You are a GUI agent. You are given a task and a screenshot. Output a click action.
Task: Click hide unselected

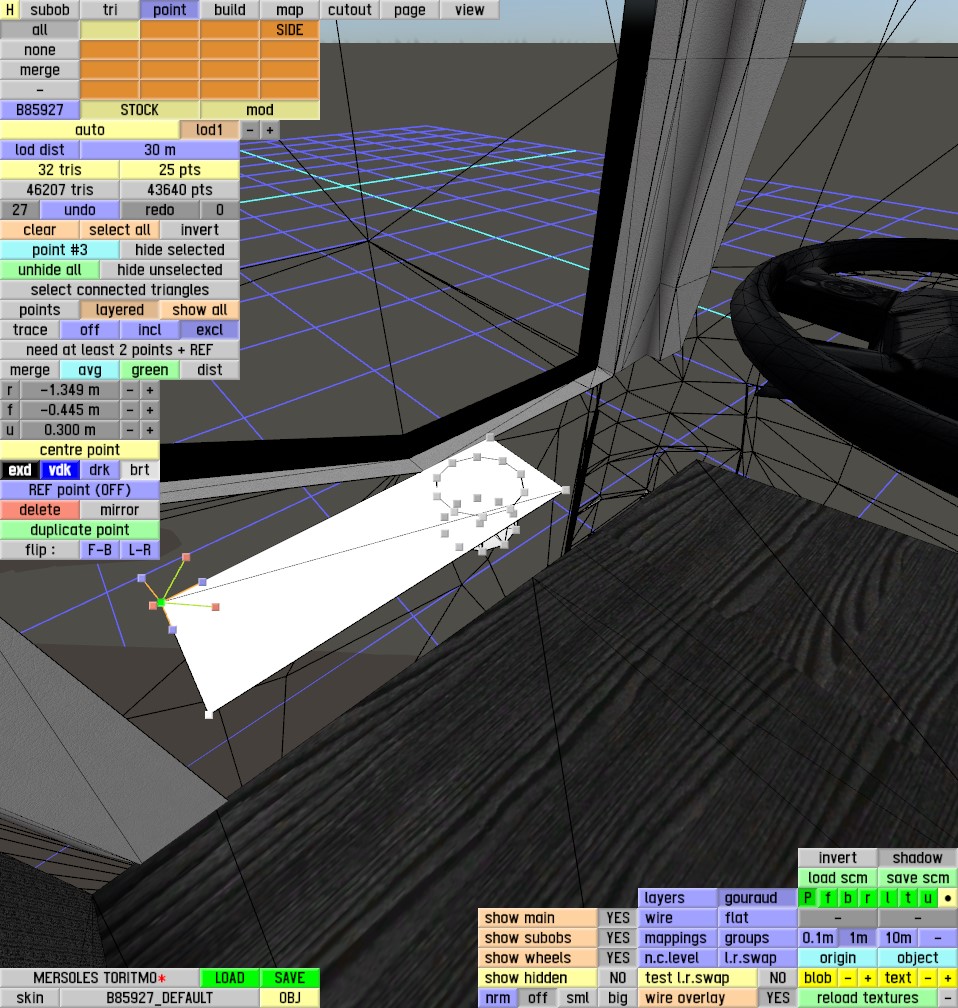pyautogui.click(x=170, y=269)
